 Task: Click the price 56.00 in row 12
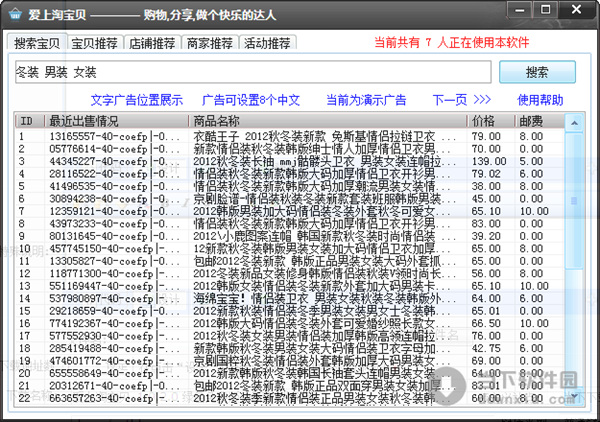[486, 274]
